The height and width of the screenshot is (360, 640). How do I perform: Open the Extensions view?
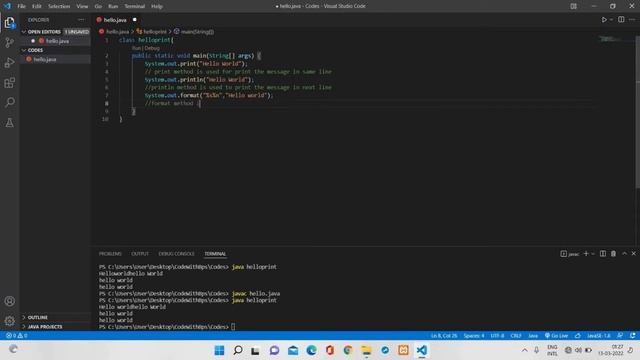(x=9, y=83)
